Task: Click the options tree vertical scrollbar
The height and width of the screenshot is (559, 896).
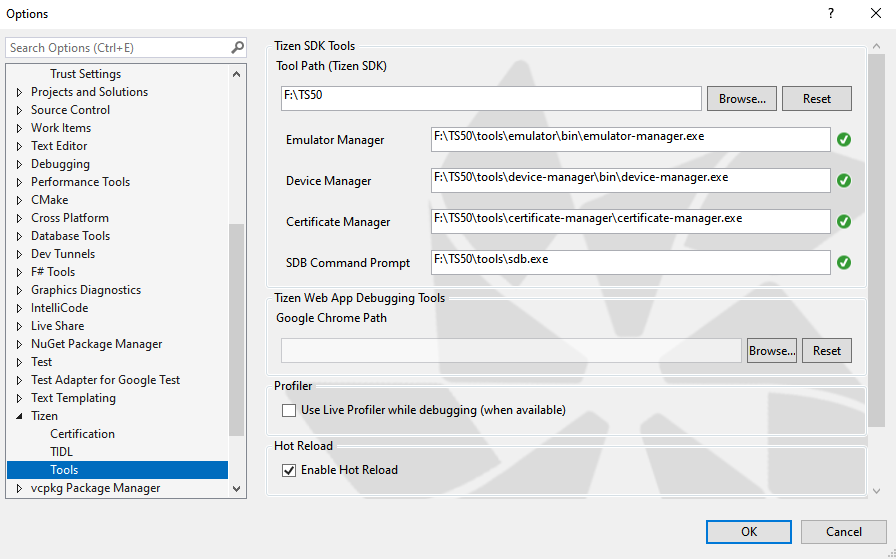Action: 237,330
